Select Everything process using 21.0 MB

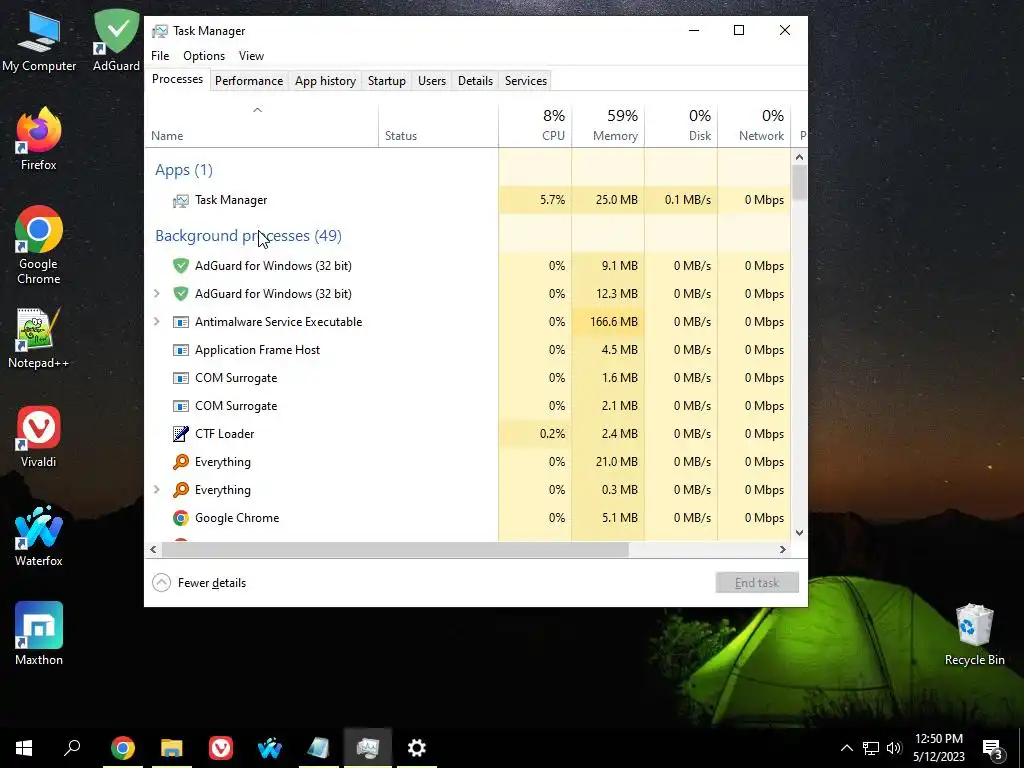pyautogui.click(x=468, y=462)
